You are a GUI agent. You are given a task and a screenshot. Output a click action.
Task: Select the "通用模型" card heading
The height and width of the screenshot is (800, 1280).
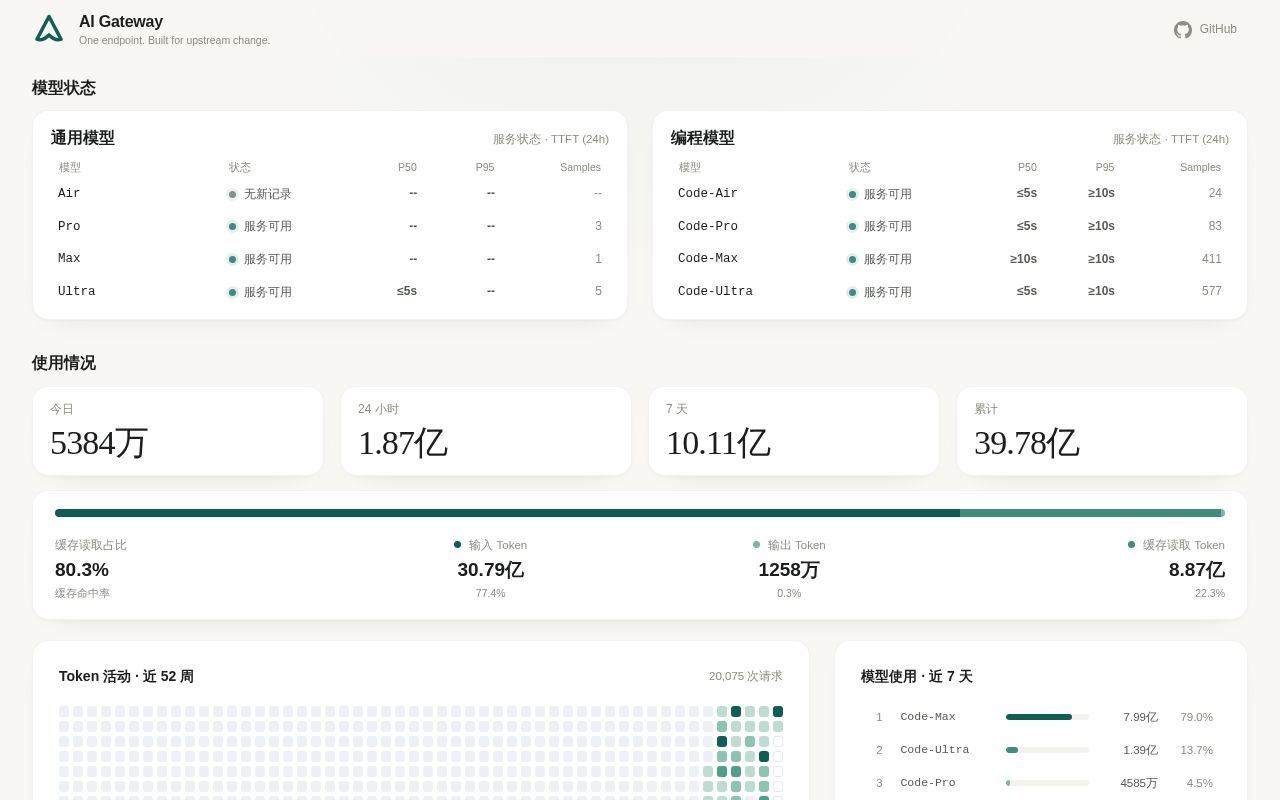(83, 138)
